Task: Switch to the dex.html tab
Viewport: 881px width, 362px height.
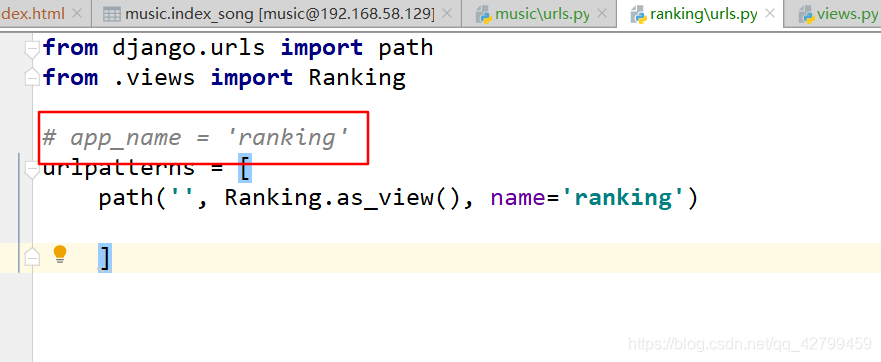Action: pos(33,13)
